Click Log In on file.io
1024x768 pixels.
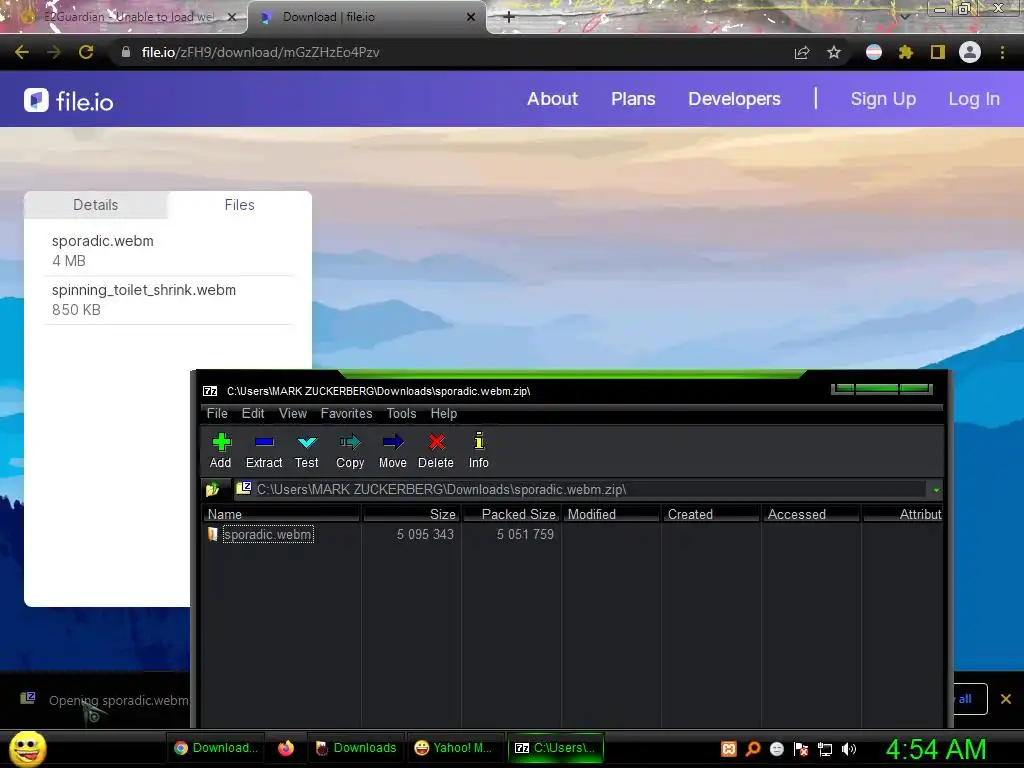point(974,99)
